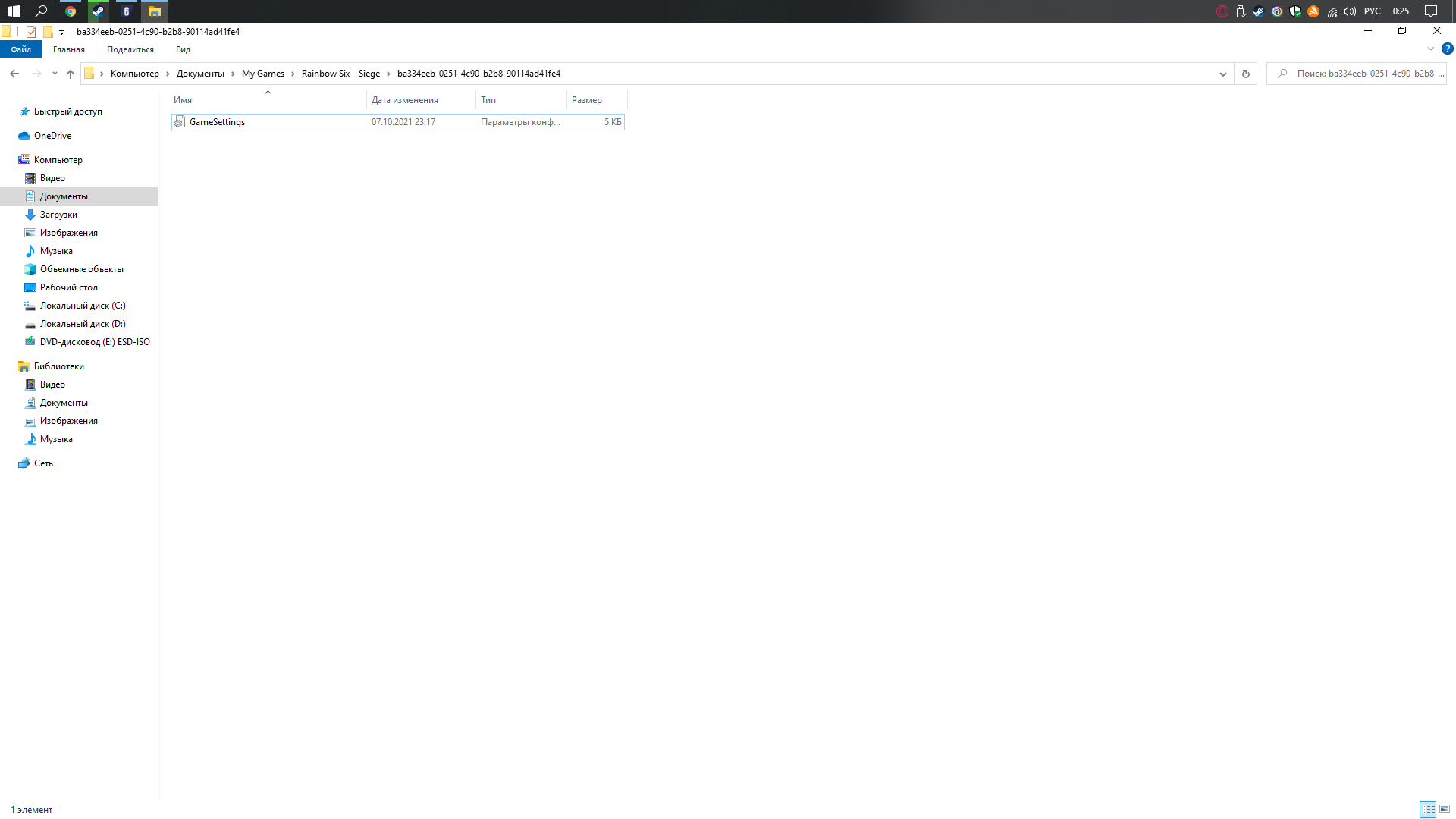The height and width of the screenshot is (819, 1456).
Task: Click the Properties icon in quick access toolbar
Action: [x=31, y=32]
